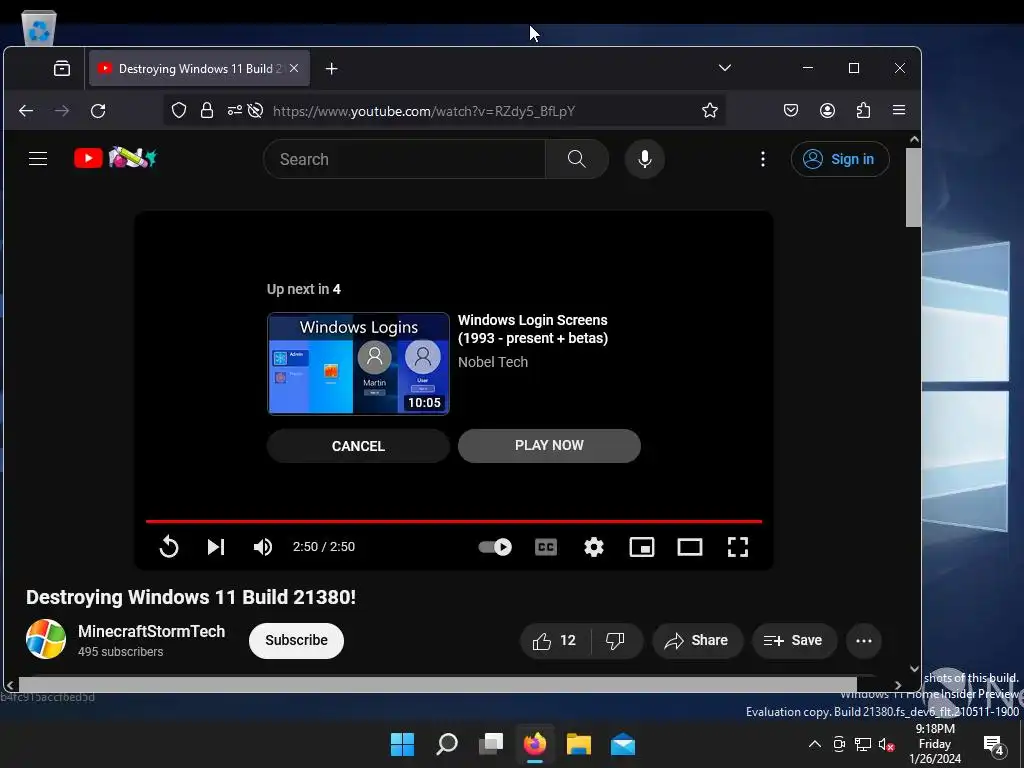The width and height of the screenshot is (1024, 768).
Task: Open MinecraftStormTech channel name link
Action: (152, 632)
